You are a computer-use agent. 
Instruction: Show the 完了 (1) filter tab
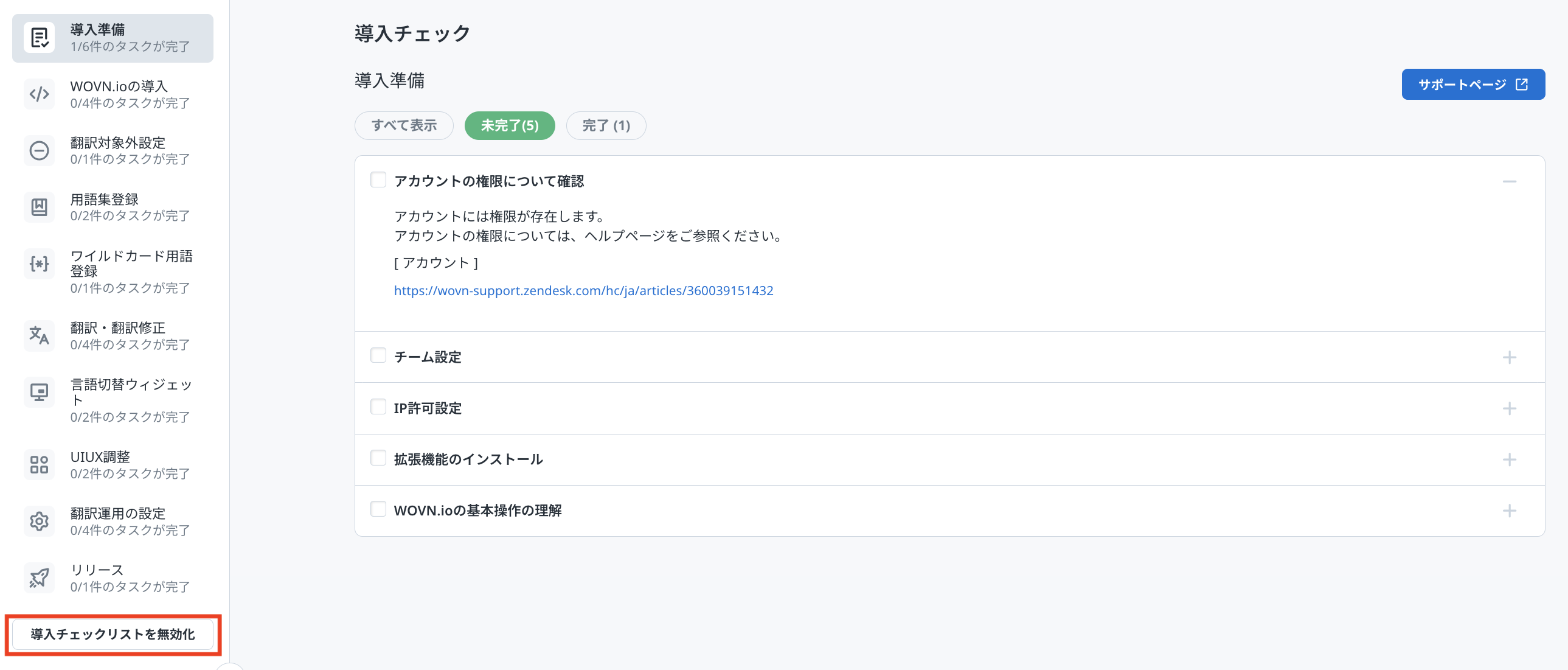(x=606, y=125)
